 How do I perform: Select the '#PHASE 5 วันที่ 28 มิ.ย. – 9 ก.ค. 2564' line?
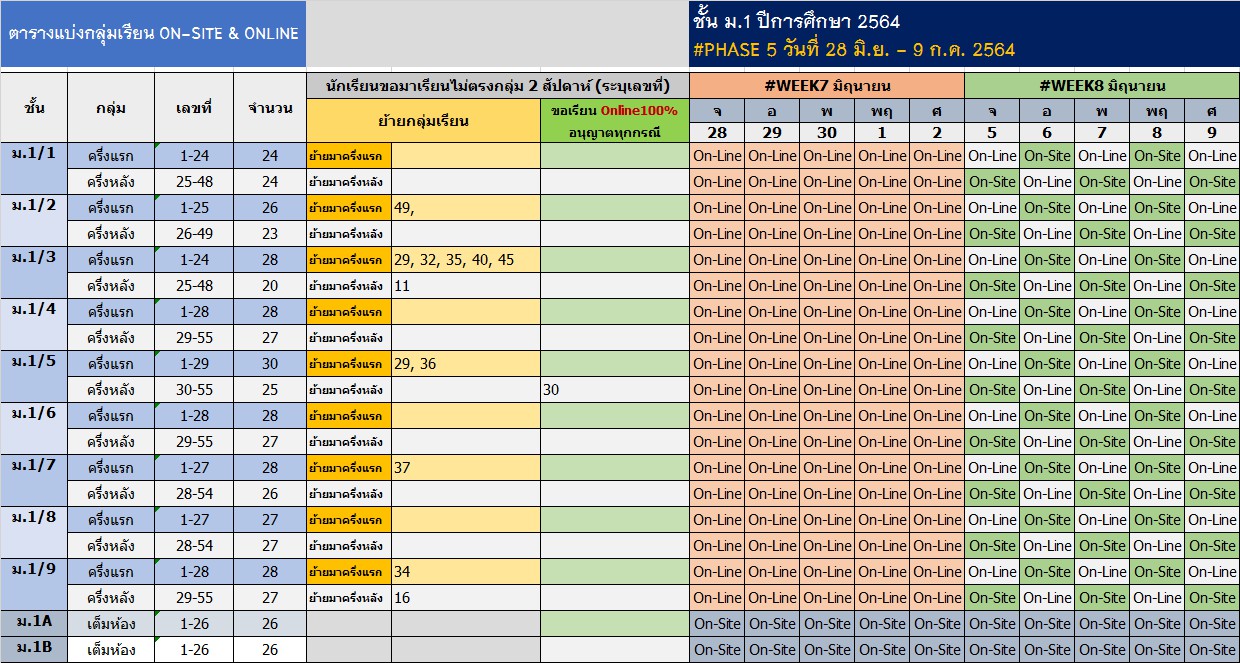pos(853,50)
